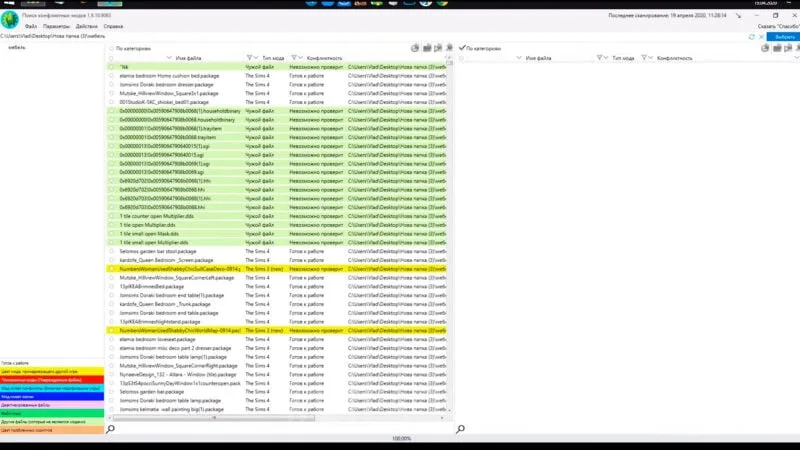Open the Действия menu
Screen dimensions: 800x450
(87, 26)
